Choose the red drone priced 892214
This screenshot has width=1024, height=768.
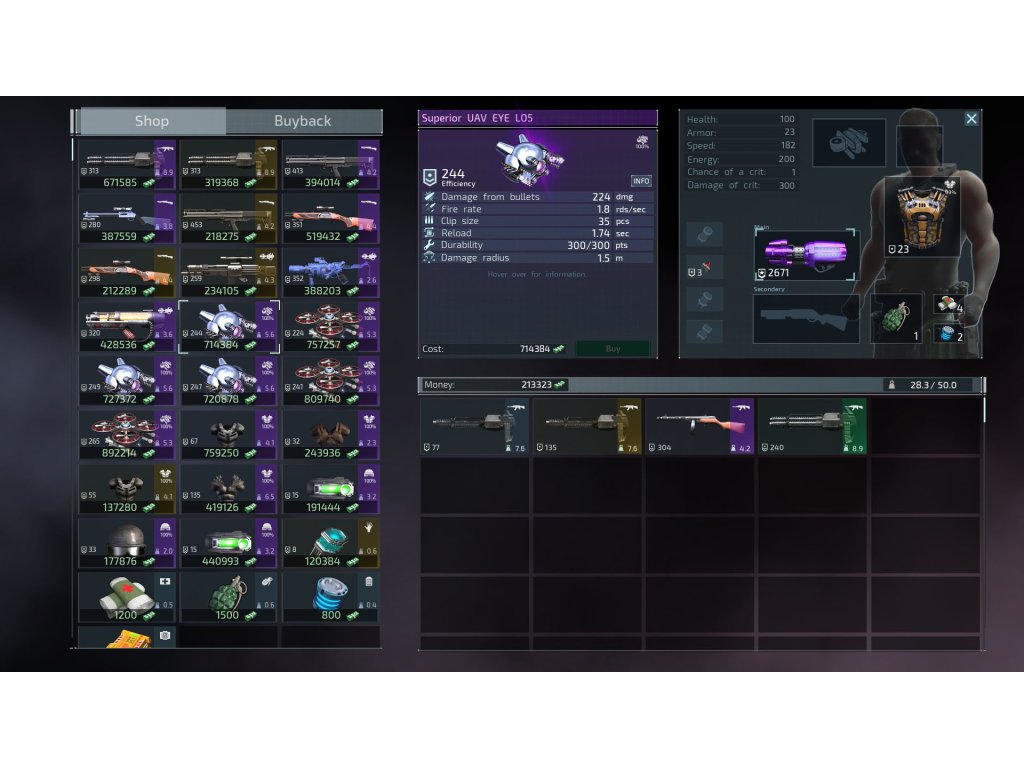127,435
